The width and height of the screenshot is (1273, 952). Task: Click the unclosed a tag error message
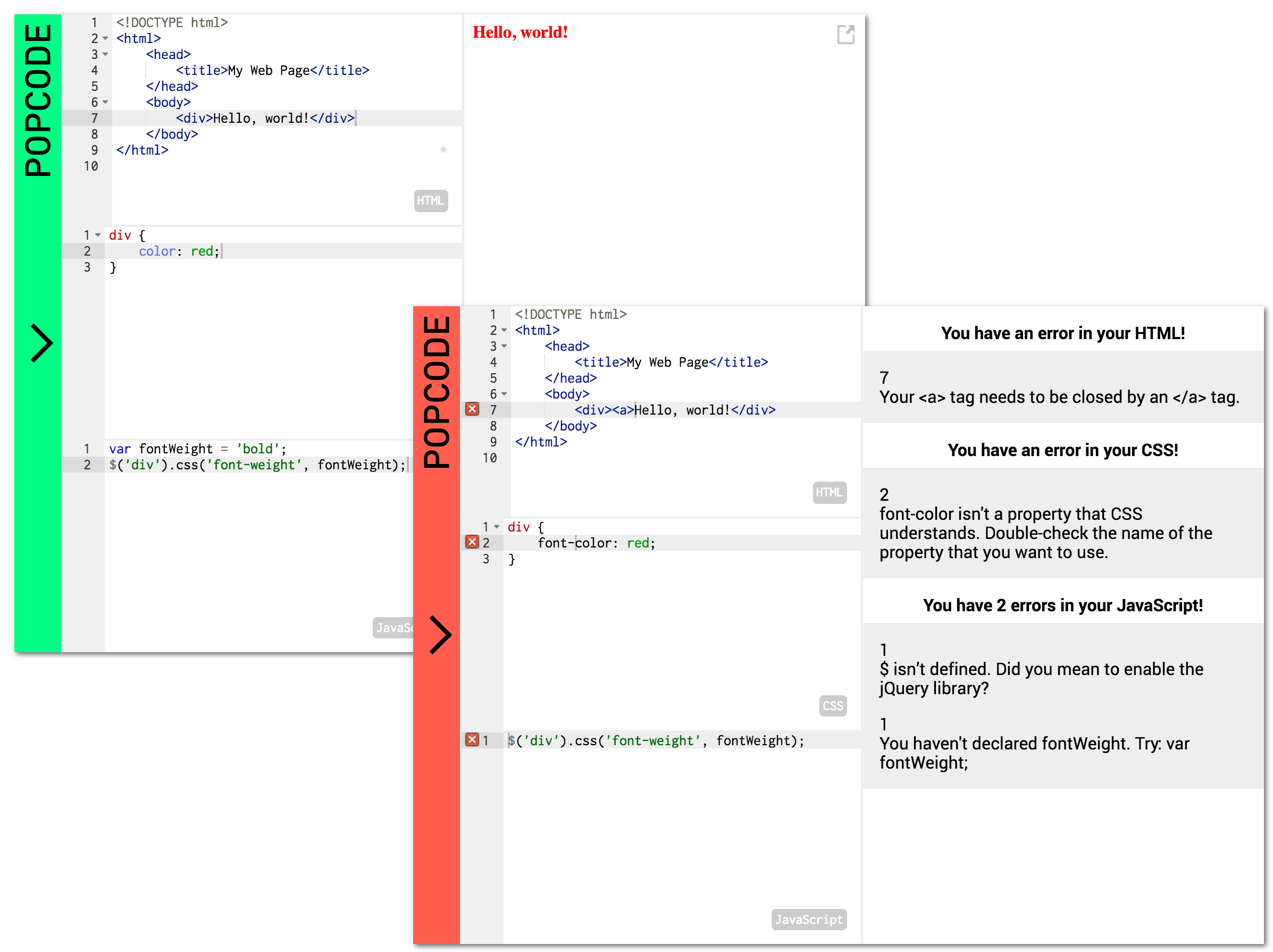(1059, 397)
